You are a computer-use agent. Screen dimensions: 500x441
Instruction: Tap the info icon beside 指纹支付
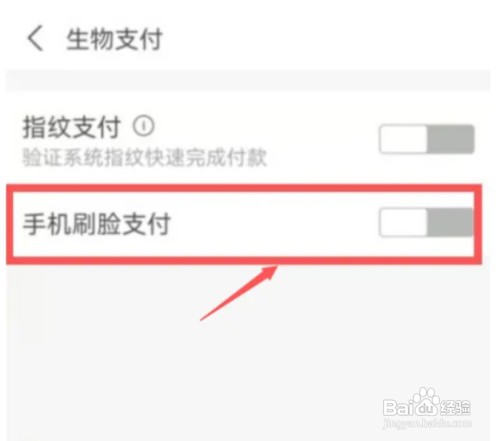[x=144, y=126]
